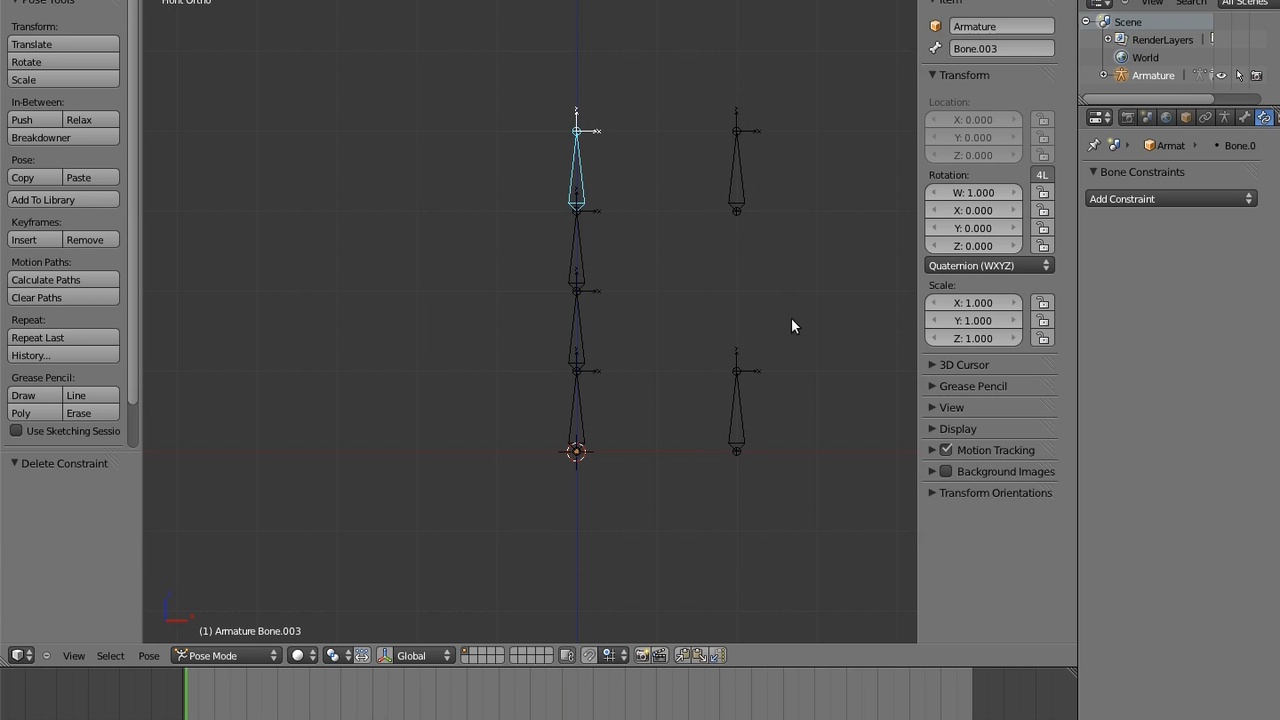
Task: Paste flipped pose with header icon
Action: point(717,655)
